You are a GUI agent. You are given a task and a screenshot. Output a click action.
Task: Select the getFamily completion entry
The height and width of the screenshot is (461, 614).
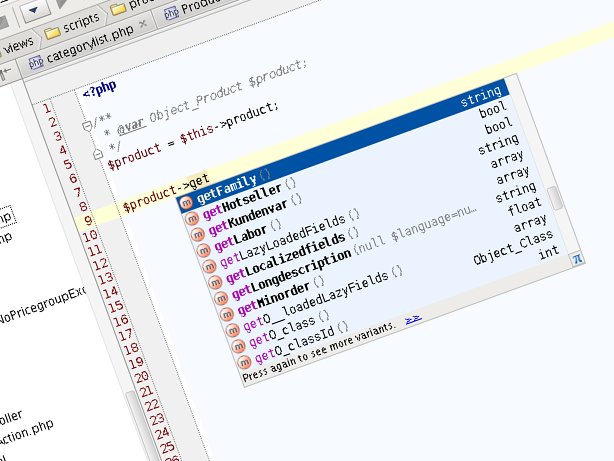tap(343, 145)
